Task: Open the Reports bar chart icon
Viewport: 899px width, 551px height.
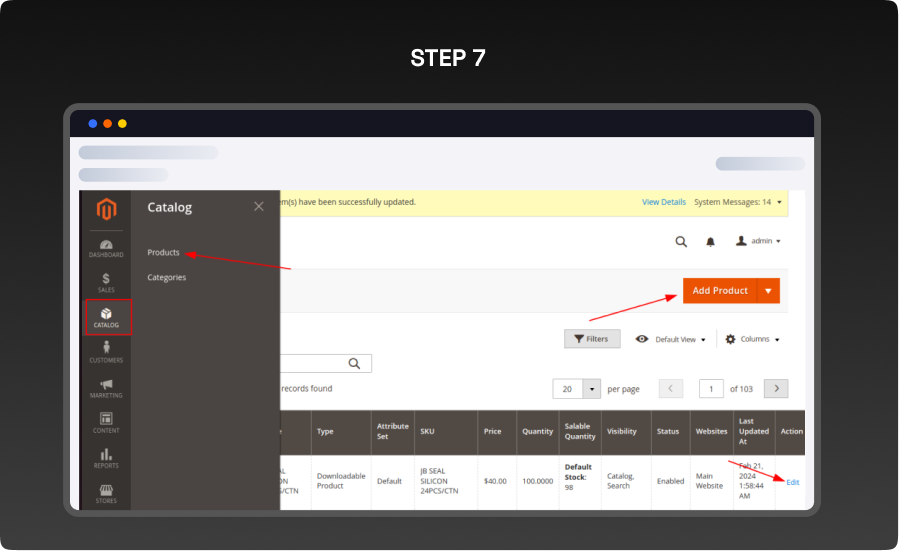Action: [106, 458]
